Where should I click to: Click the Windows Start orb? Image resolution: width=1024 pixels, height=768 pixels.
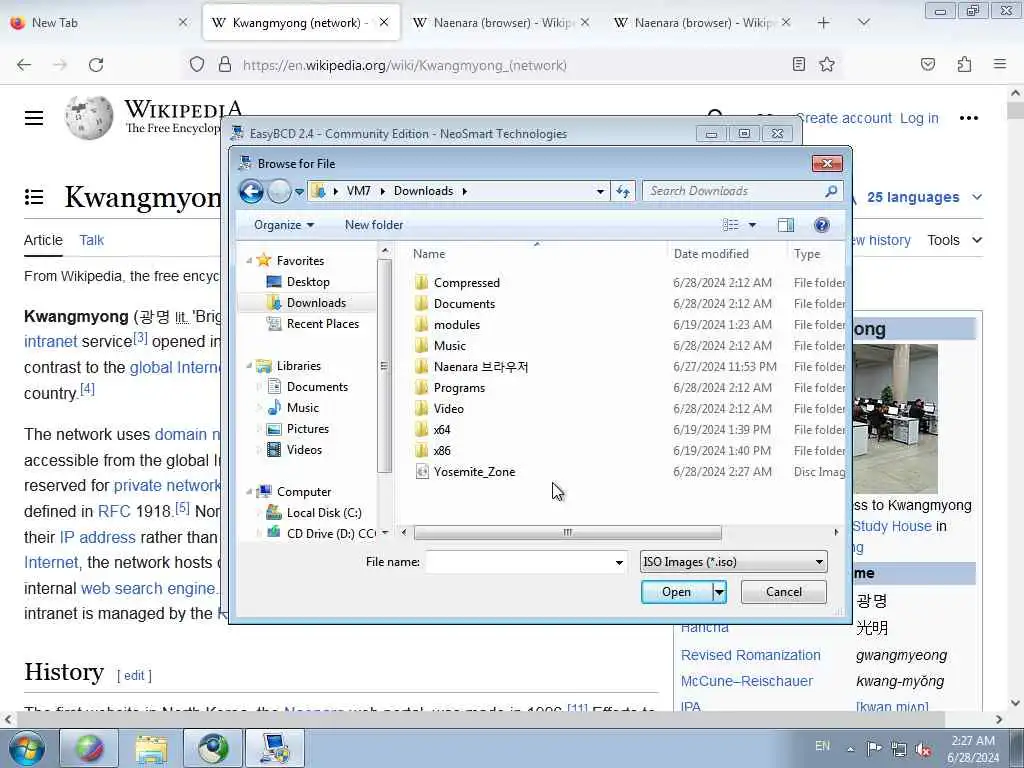coord(27,748)
